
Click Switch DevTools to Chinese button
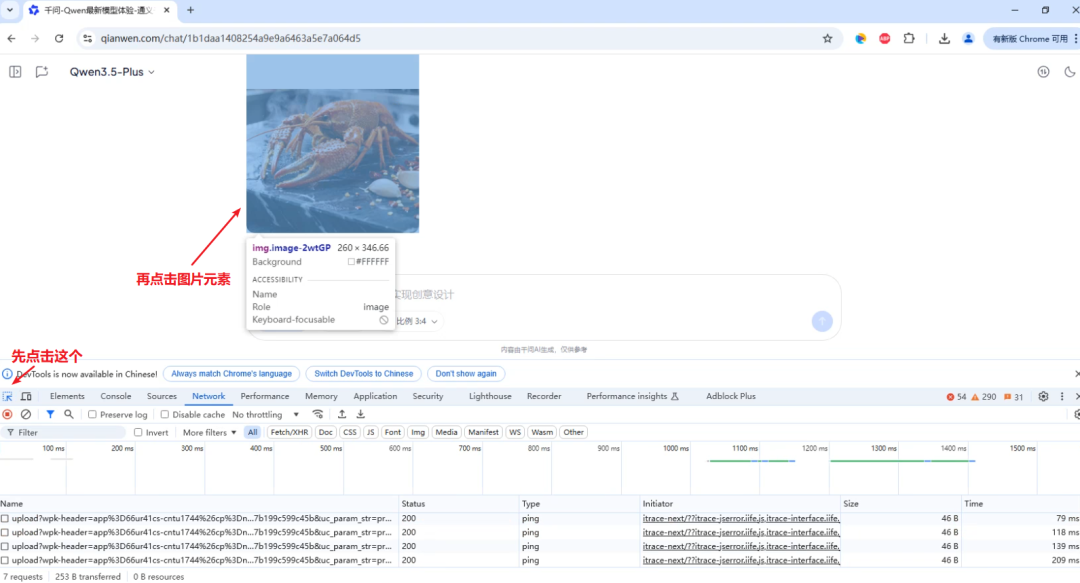pyautogui.click(x=364, y=374)
